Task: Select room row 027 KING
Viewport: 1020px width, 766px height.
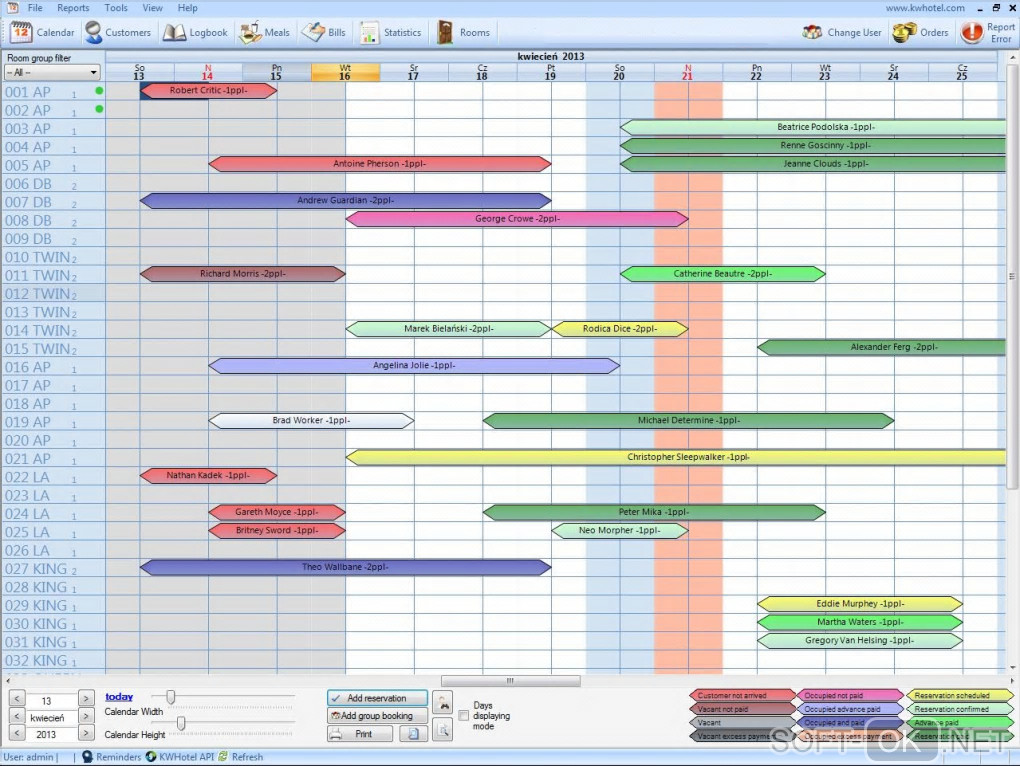Action: (53, 569)
